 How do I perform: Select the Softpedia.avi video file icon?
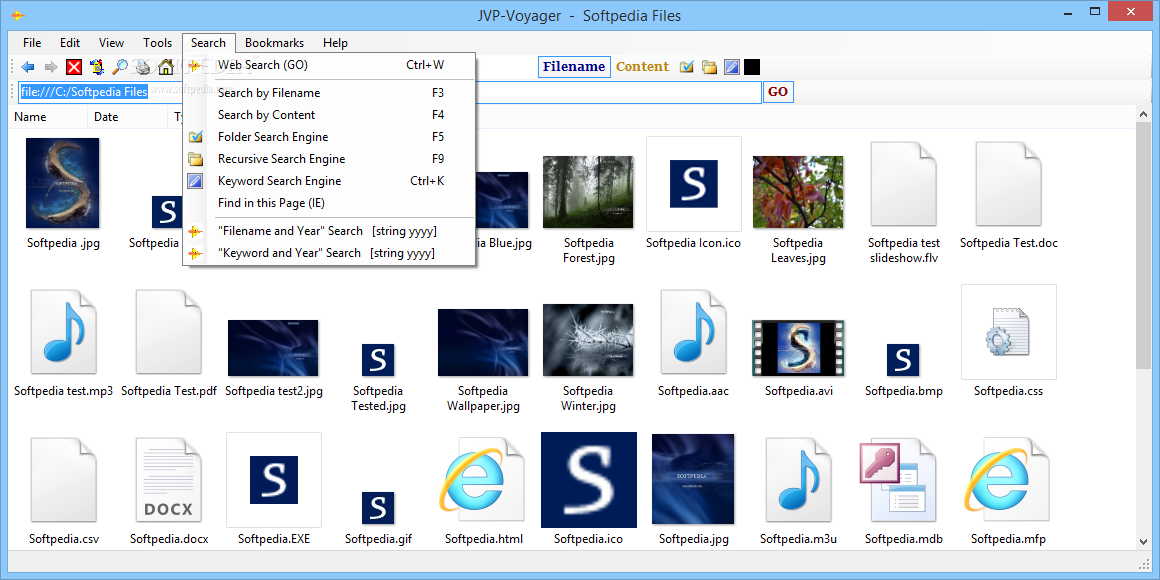(798, 348)
